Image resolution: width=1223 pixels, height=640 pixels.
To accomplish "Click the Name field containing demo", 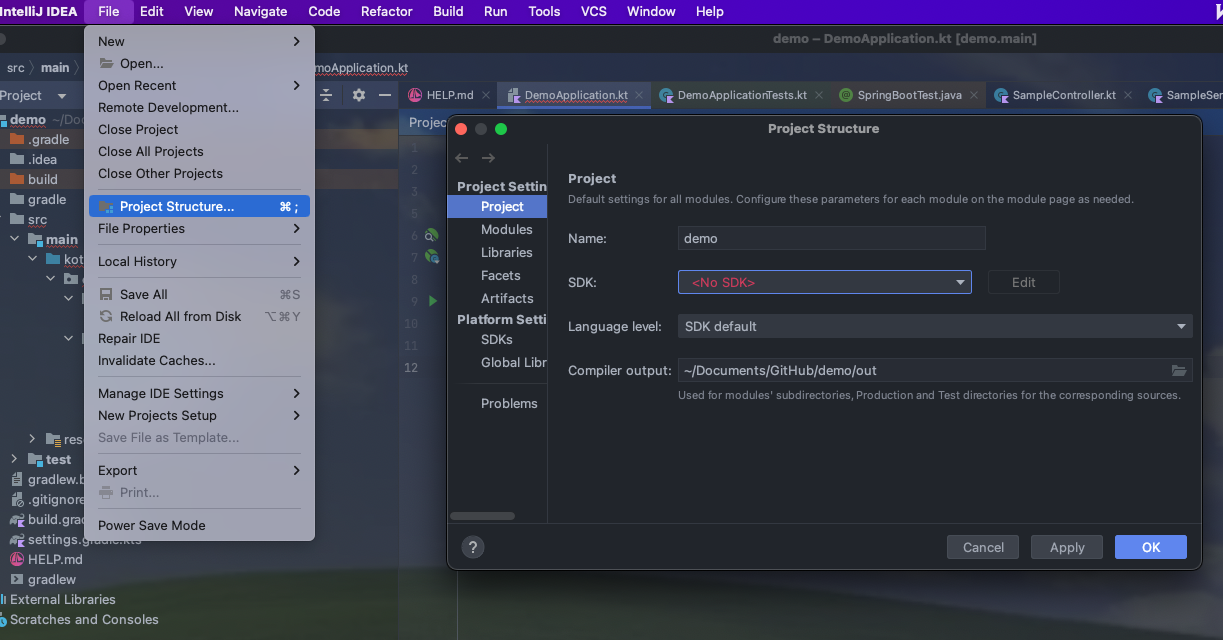I will [832, 238].
